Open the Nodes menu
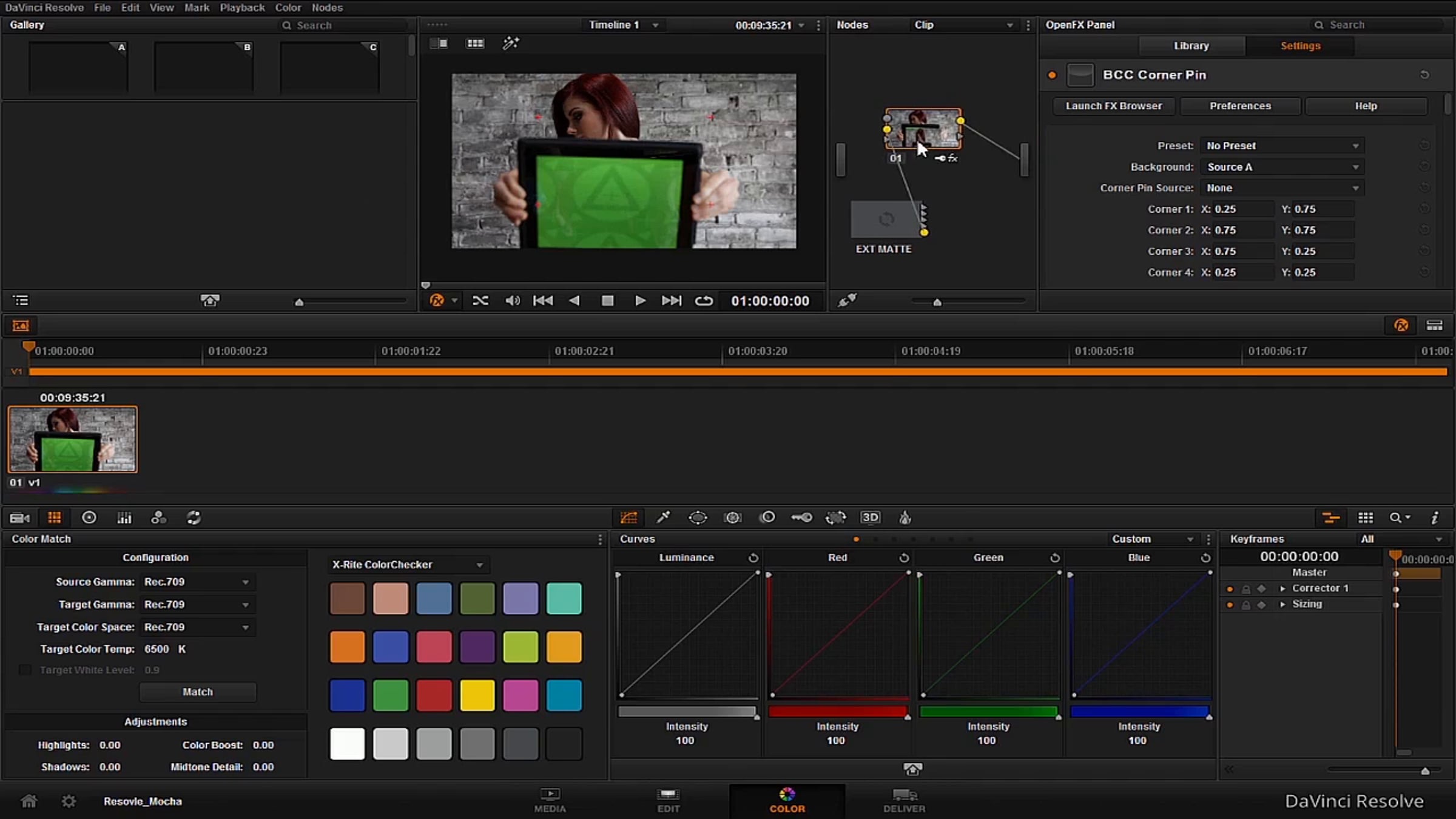1456x819 pixels. [327, 7]
